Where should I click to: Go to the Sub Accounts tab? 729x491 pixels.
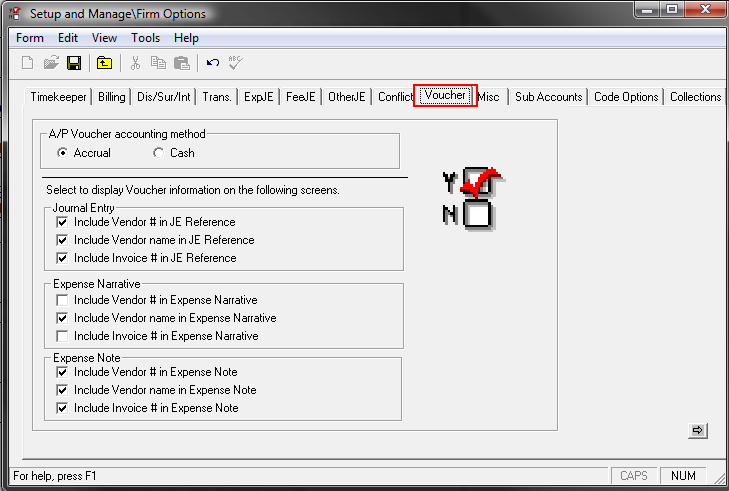tap(548, 97)
